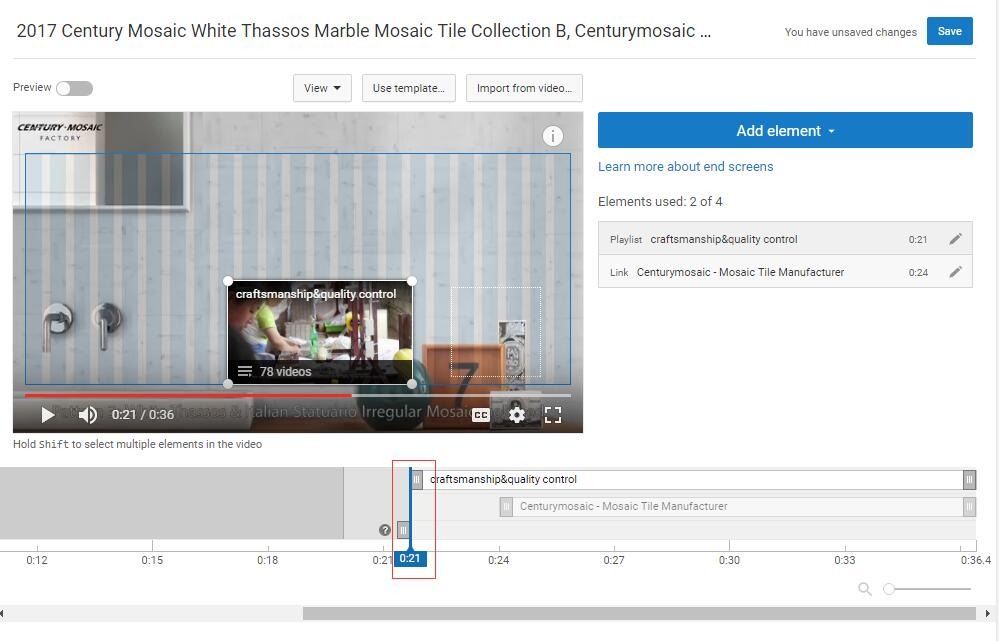Click the timeline zoom magnifier icon
Viewport: 999px width, 641px height.
[865, 589]
